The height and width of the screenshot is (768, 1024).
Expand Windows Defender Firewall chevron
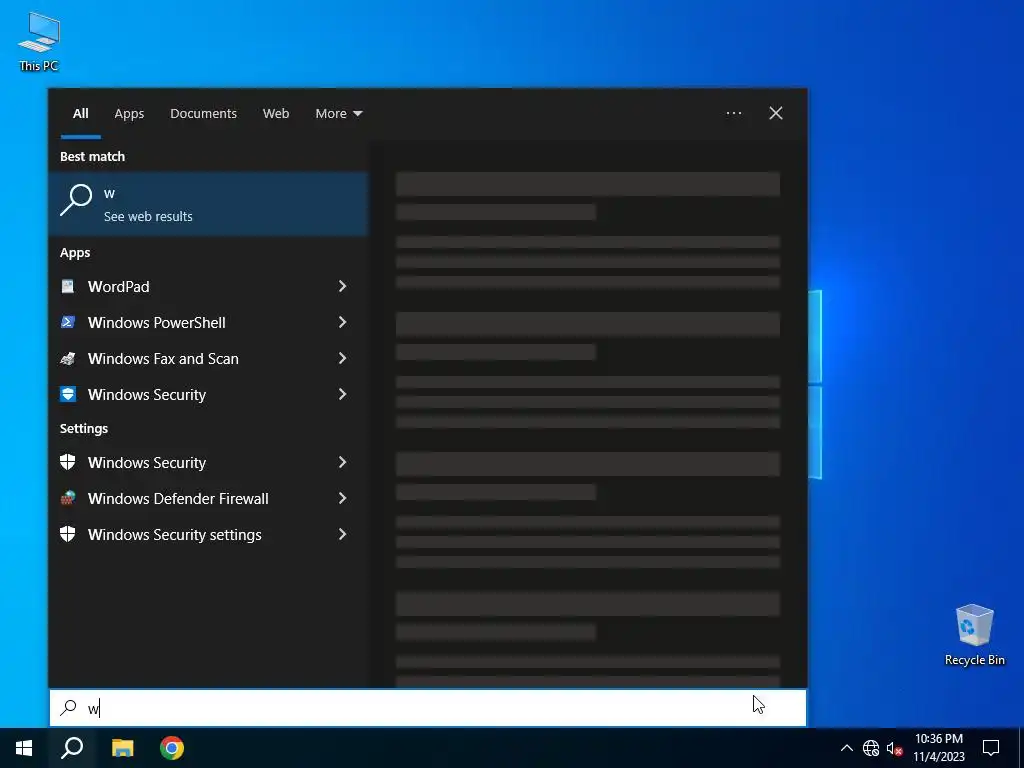point(342,498)
